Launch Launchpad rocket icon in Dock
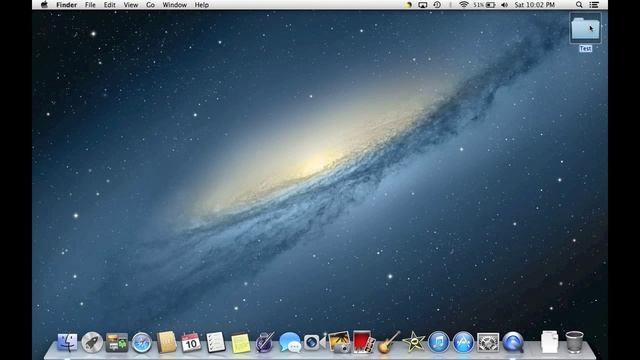The image size is (640, 360). (x=92, y=342)
